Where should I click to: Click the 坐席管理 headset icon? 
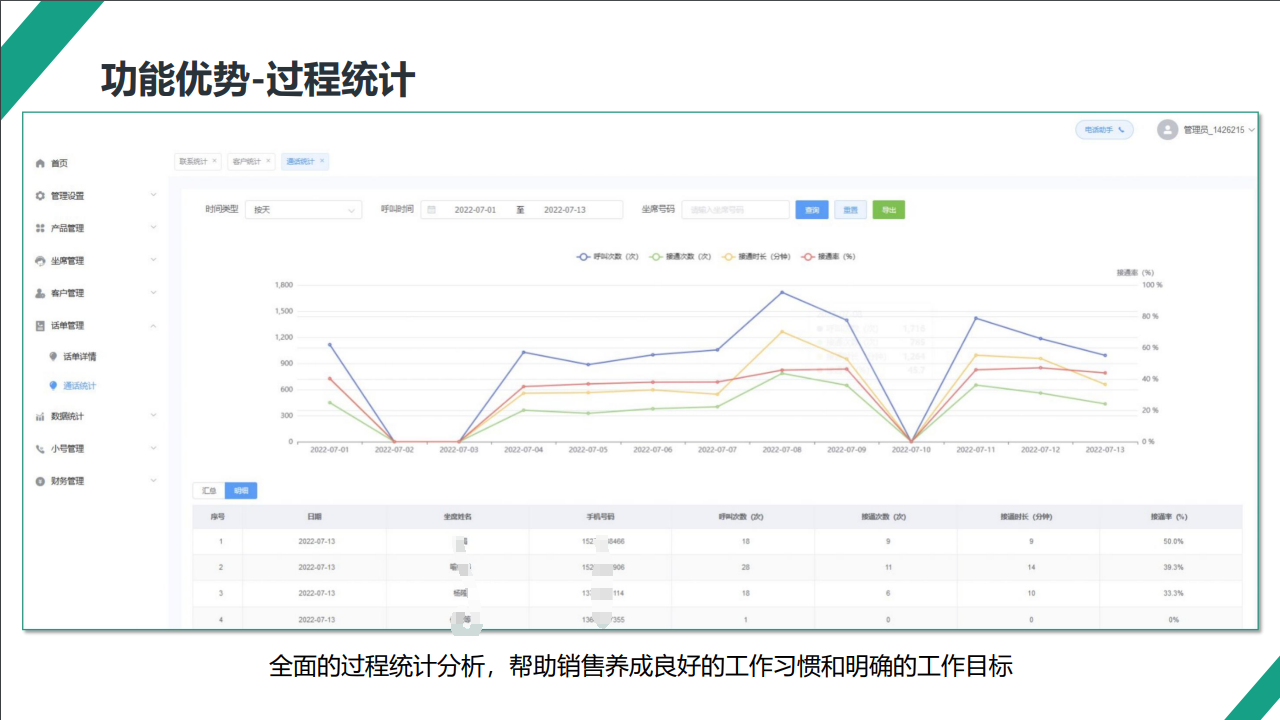[40, 261]
